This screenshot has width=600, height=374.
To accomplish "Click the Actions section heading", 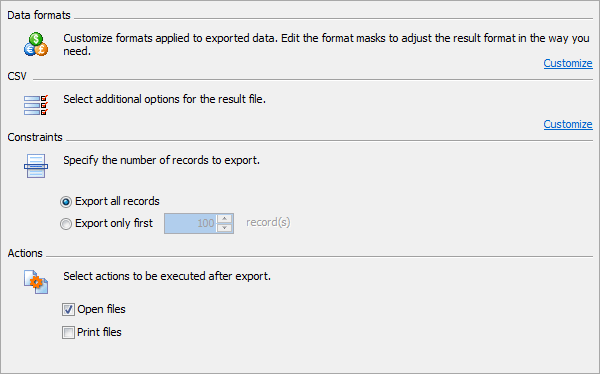I will (25, 253).
